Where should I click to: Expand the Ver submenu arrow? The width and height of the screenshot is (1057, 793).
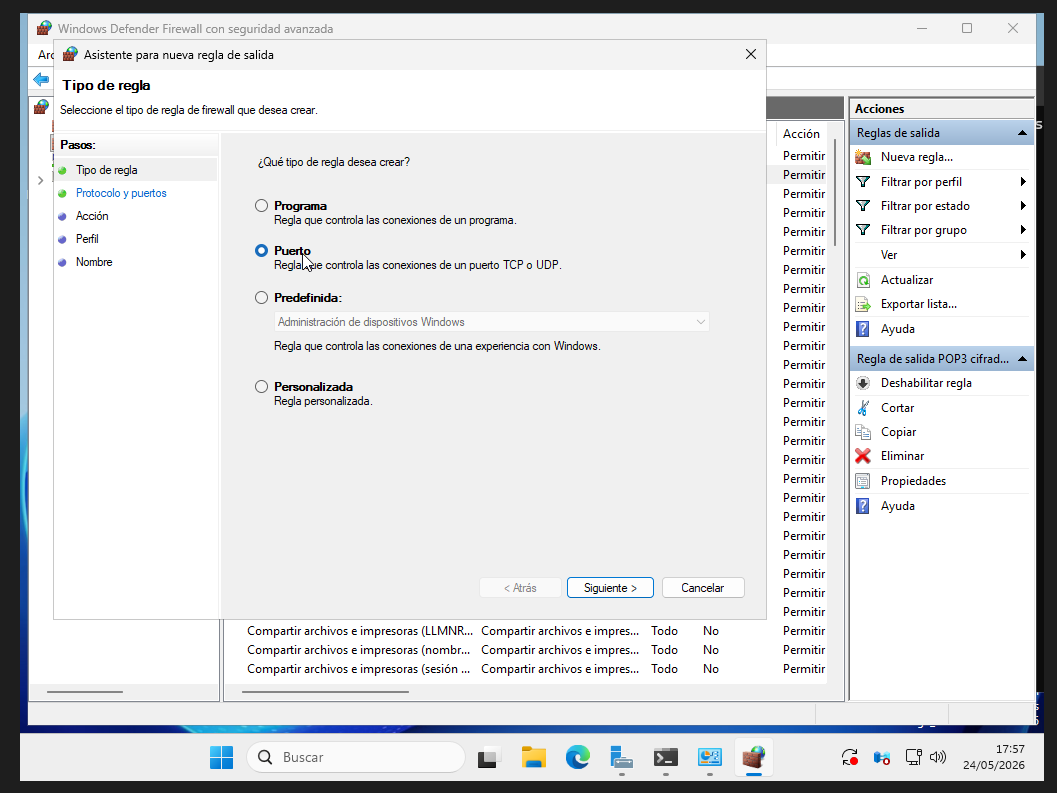click(1023, 254)
